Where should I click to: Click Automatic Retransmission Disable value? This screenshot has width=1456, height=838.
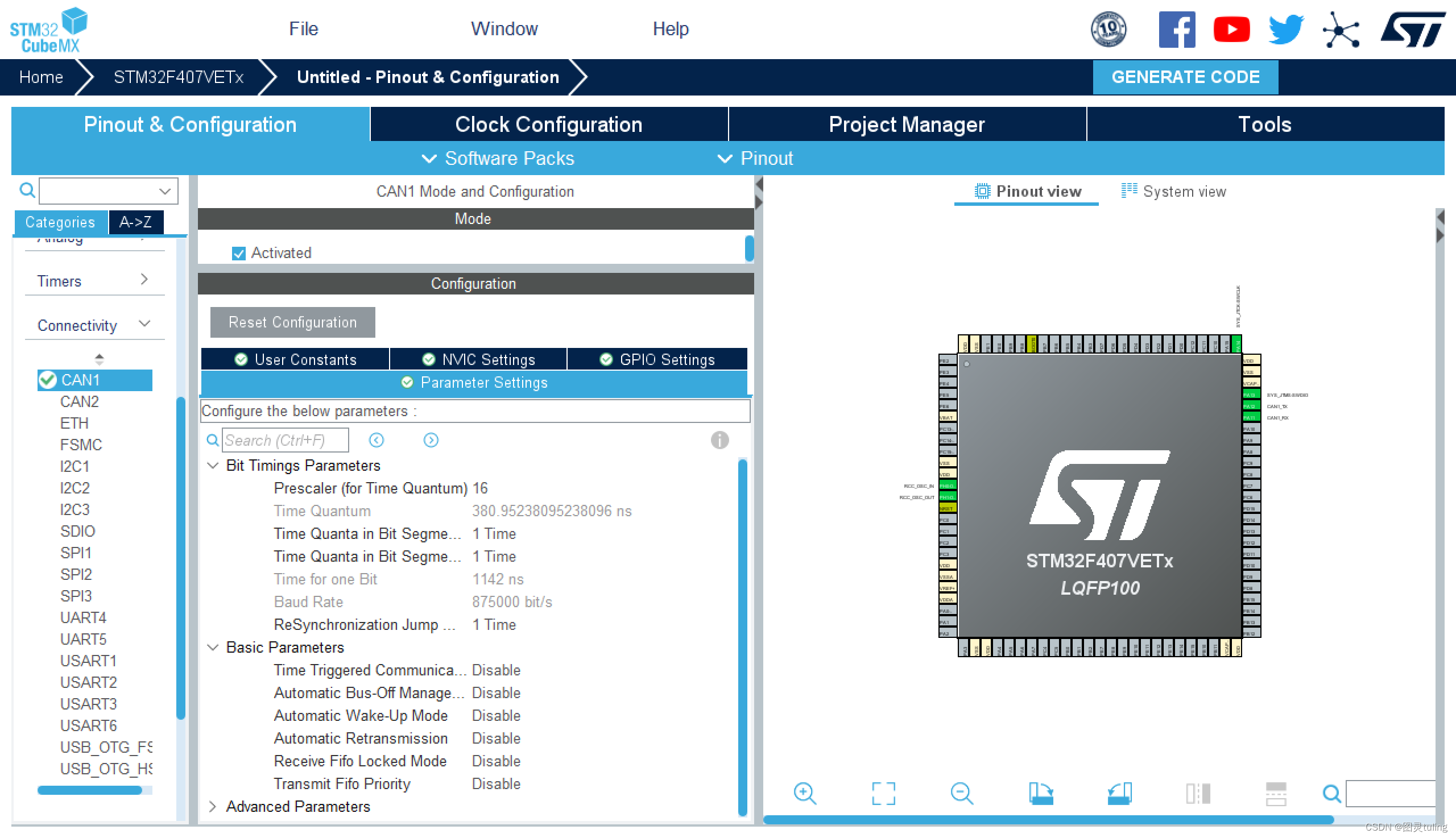(x=497, y=739)
